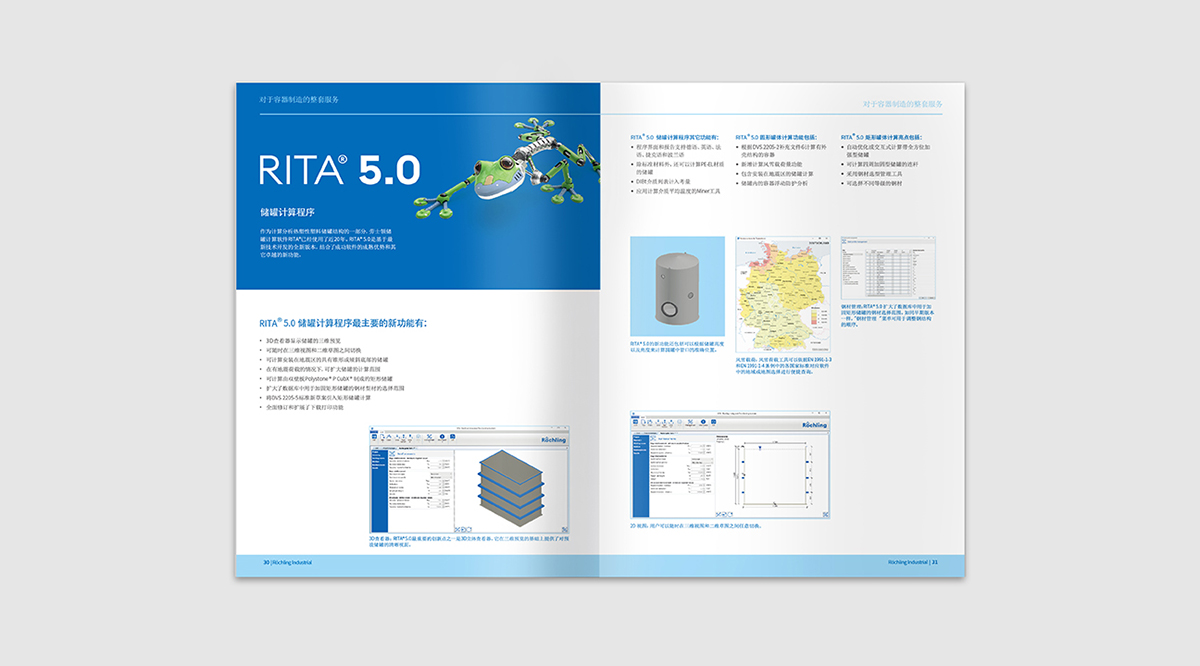1200x666 pixels.
Task: Click the footer "Röchling Industrial | 31"
Action: point(913,562)
